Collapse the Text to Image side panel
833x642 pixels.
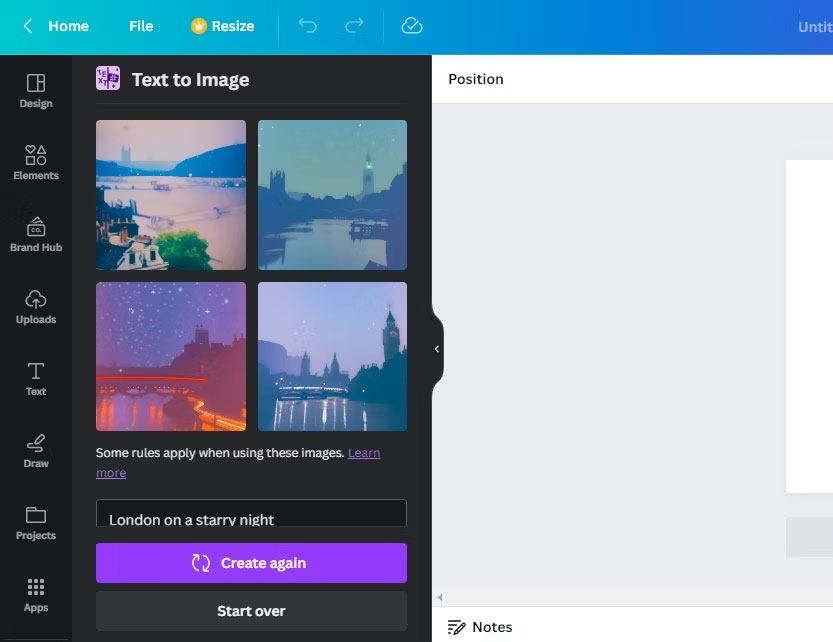(x=435, y=349)
